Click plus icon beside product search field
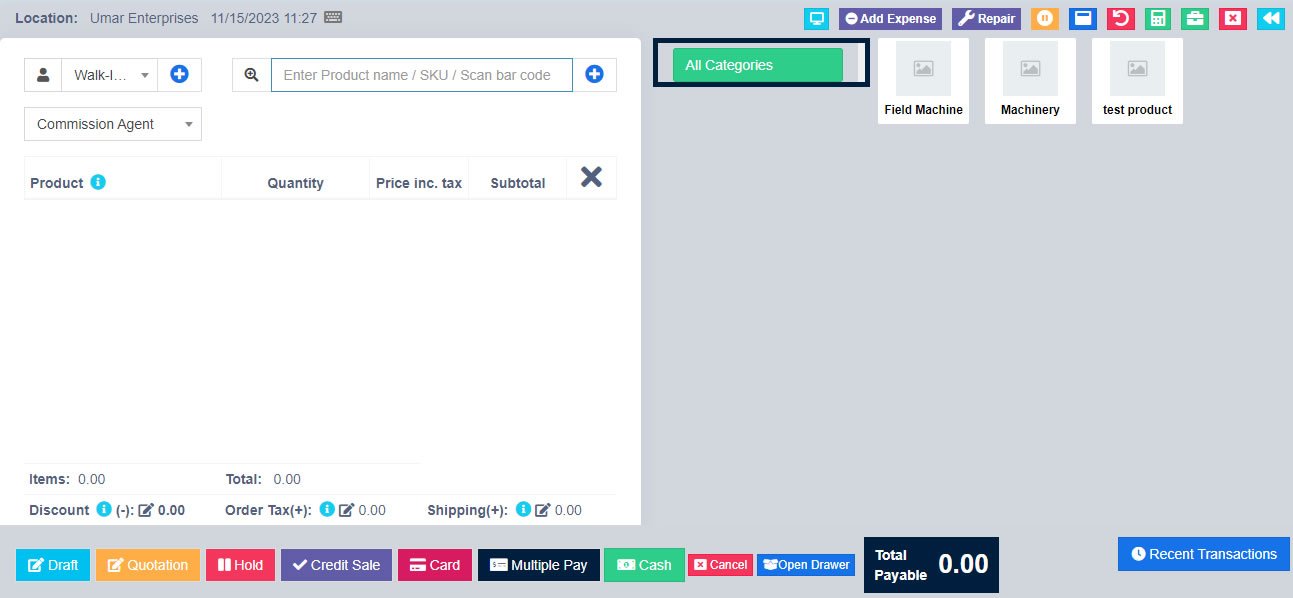The width and height of the screenshot is (1293, 598). pyautogui.click(x=594, y=75)
